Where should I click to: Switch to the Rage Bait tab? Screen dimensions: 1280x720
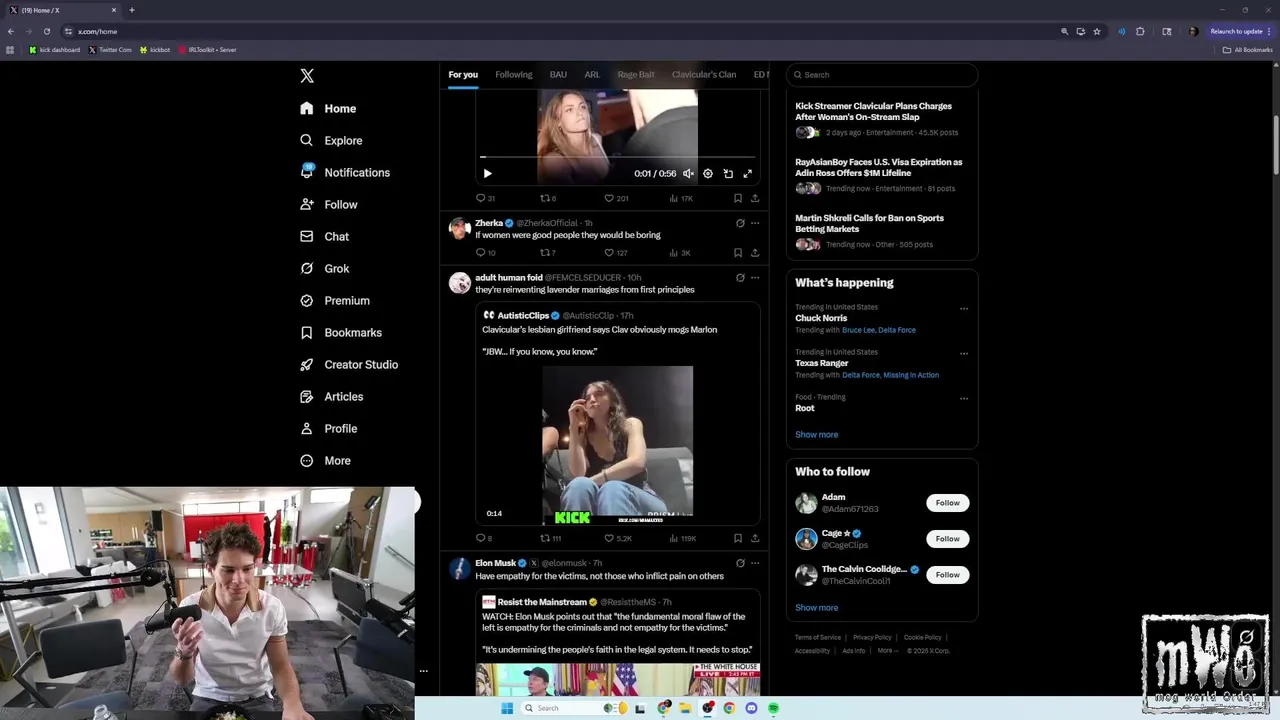pos(636,75)
